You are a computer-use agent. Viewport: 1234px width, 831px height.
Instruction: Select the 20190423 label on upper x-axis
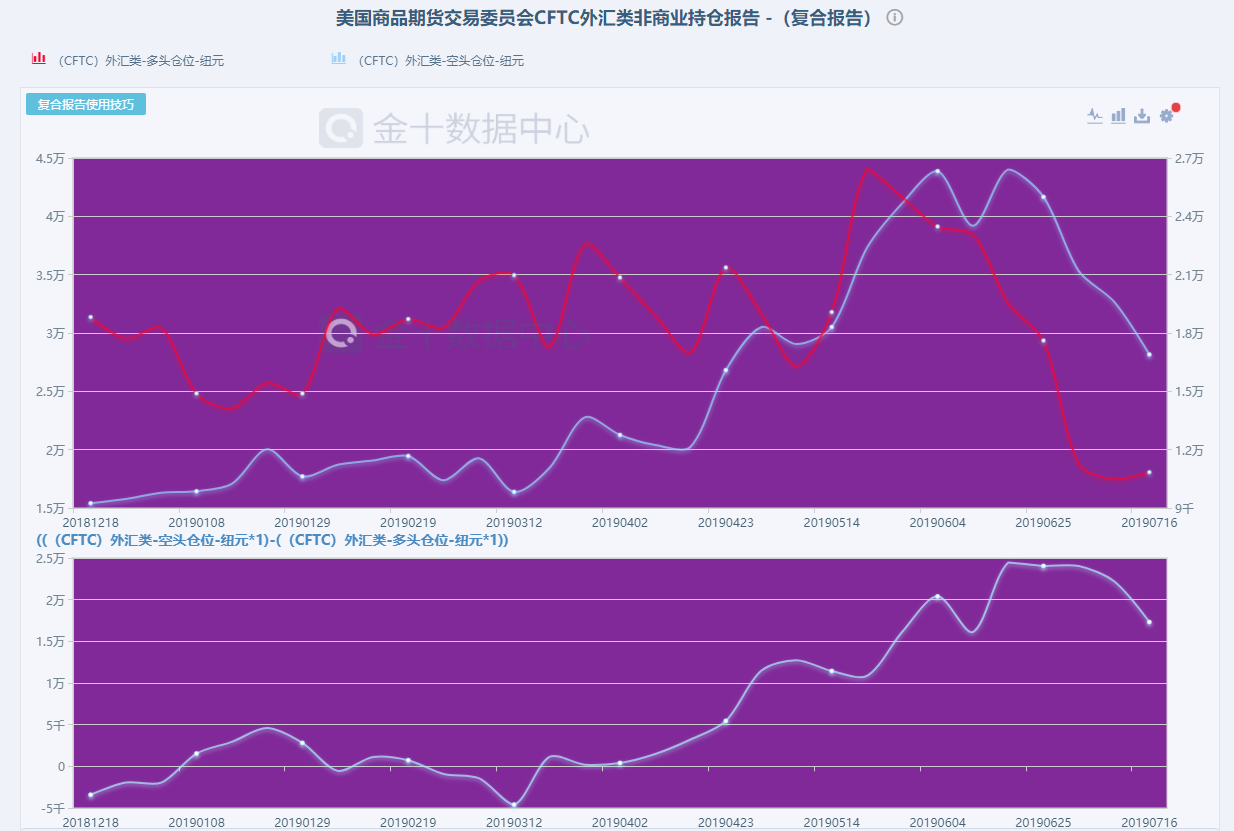(726, 522)
